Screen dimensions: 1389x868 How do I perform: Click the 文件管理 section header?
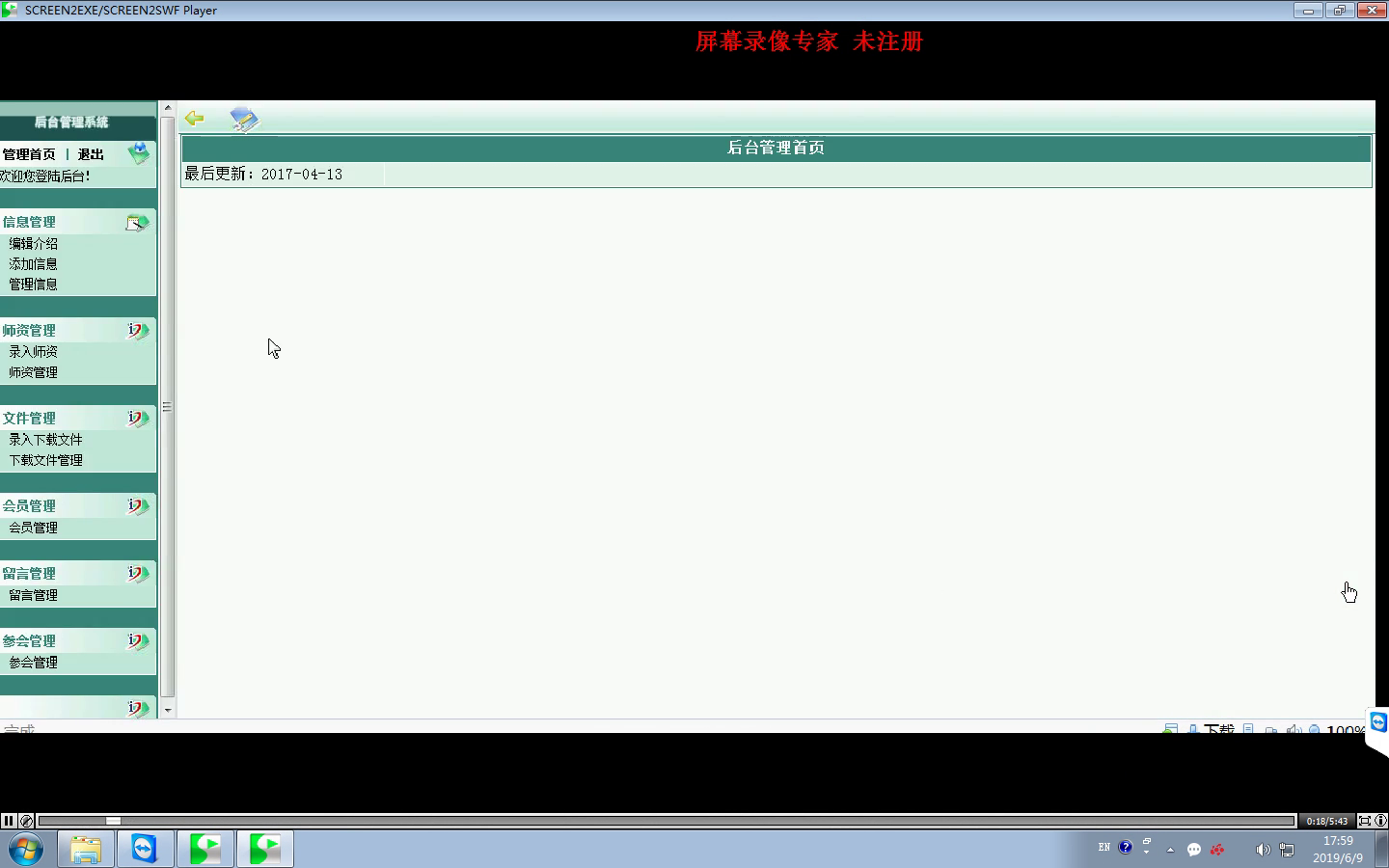[x=29, y=418]
